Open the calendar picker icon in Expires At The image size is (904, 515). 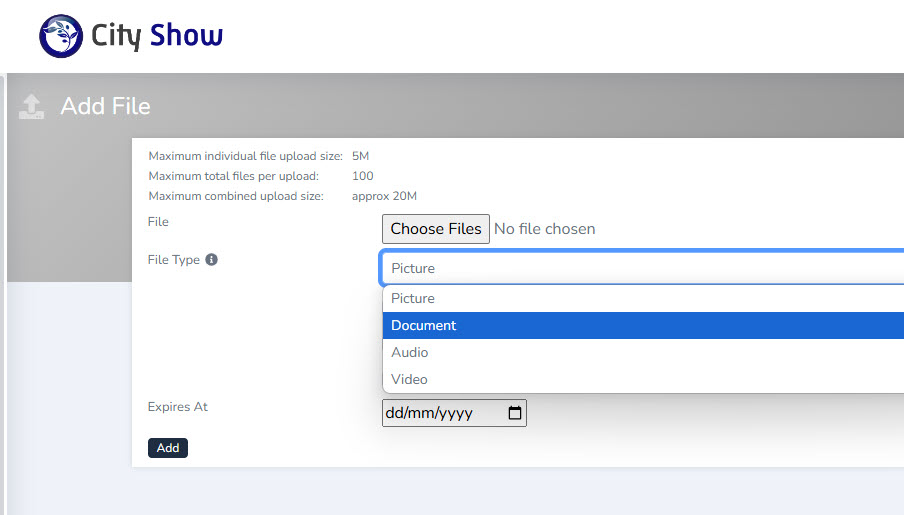pos(515,413)
